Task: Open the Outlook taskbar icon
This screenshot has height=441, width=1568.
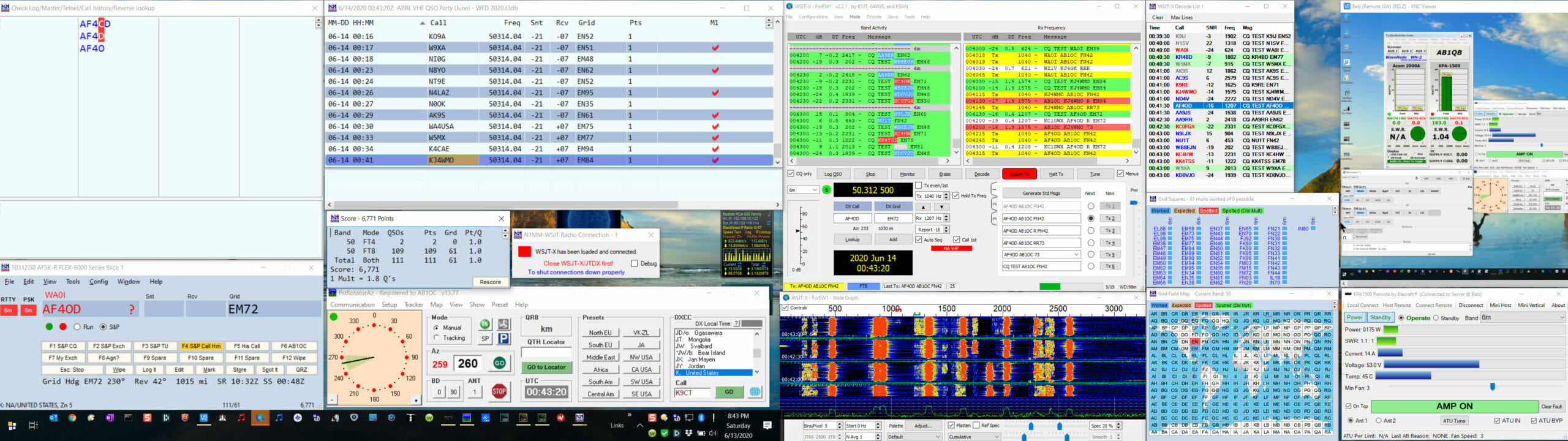Action: click(53, 418)
